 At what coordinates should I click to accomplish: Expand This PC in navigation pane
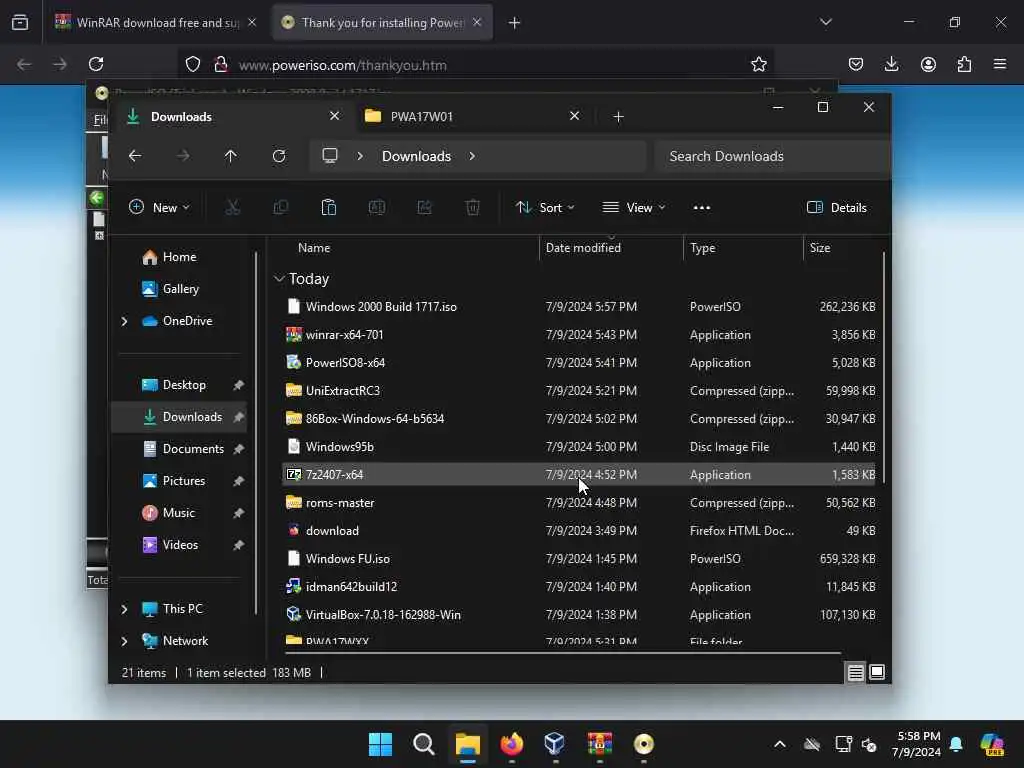[x=124, y=609]
